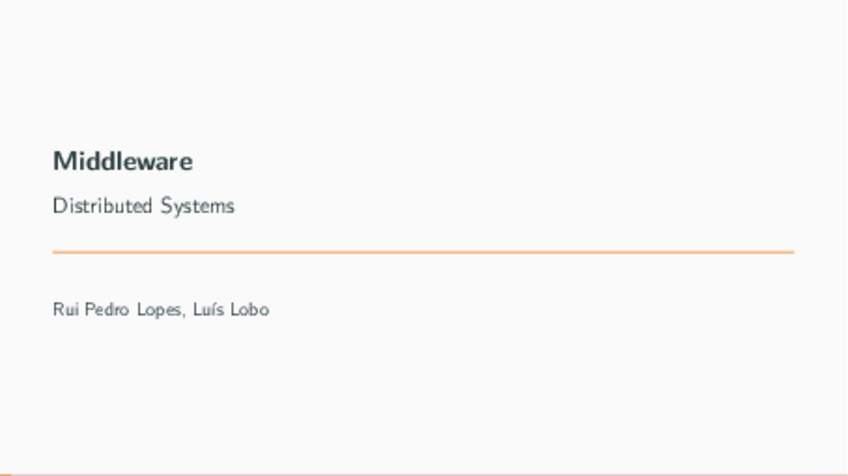Click the slide progress bar at the bottom
The height and width of the screenshot is (476, 848).
[424, 474]
